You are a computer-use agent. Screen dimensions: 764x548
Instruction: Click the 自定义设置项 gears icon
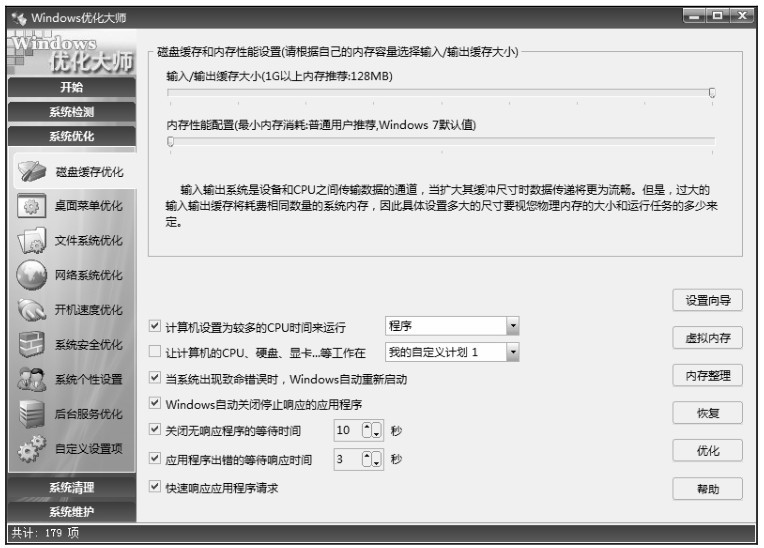(32, 449)
